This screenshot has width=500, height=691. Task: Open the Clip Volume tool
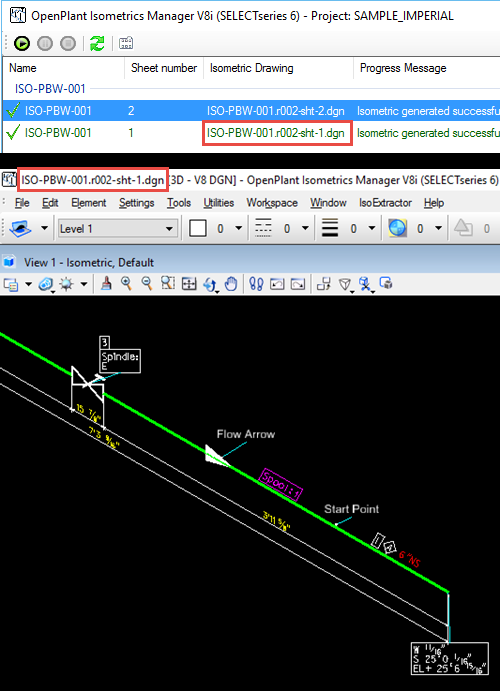point(345,284)
